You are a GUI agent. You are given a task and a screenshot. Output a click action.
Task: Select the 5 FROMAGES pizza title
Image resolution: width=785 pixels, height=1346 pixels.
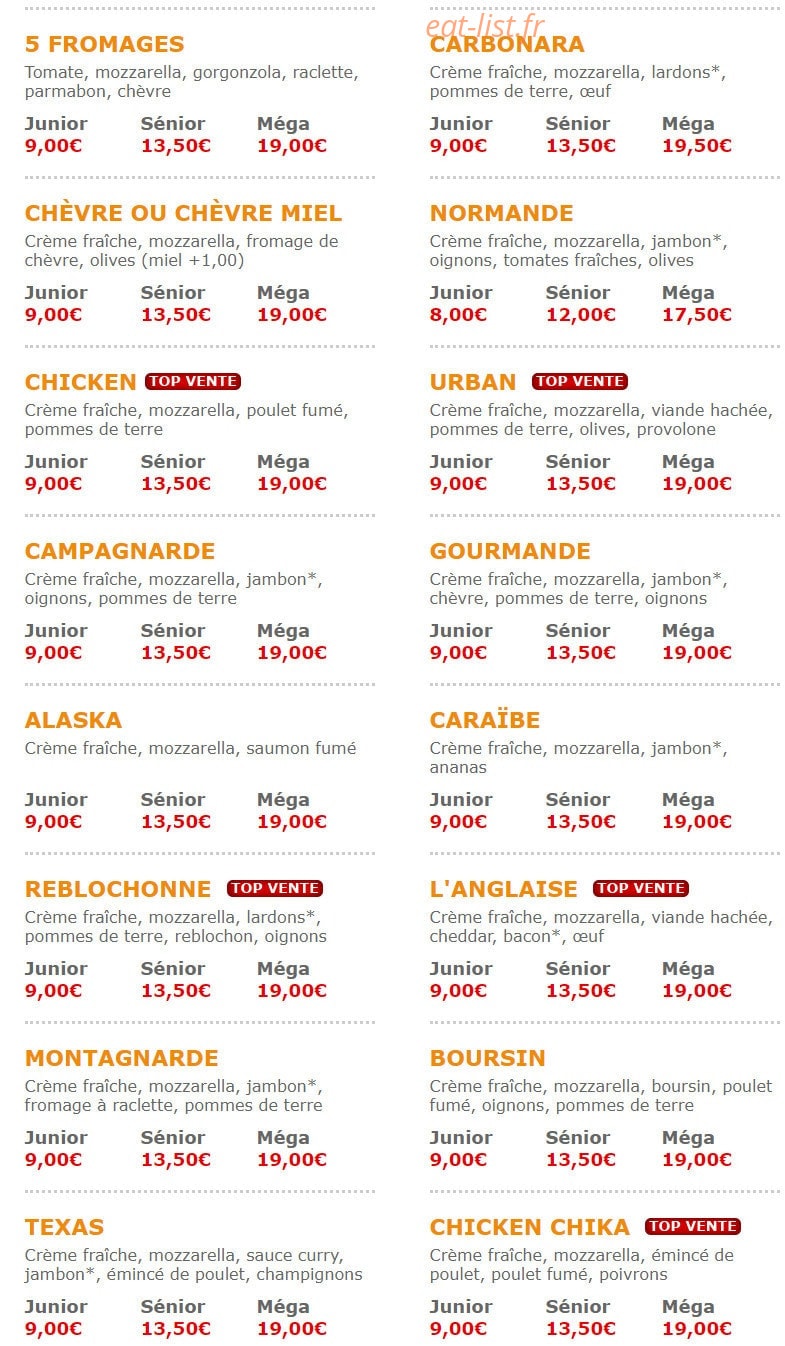point(104,44)
